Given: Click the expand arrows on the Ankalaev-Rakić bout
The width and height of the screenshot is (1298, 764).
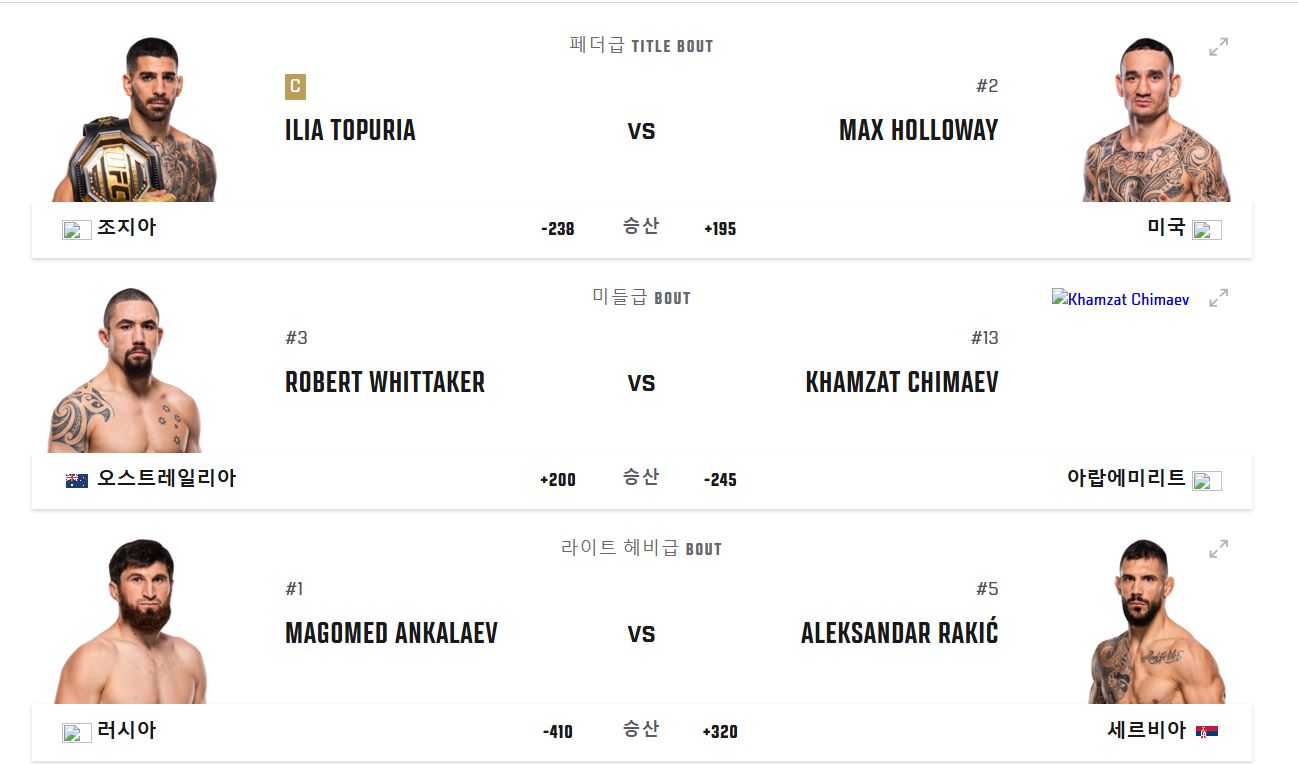Looking at the screenshot, I should pos(1218,548).
